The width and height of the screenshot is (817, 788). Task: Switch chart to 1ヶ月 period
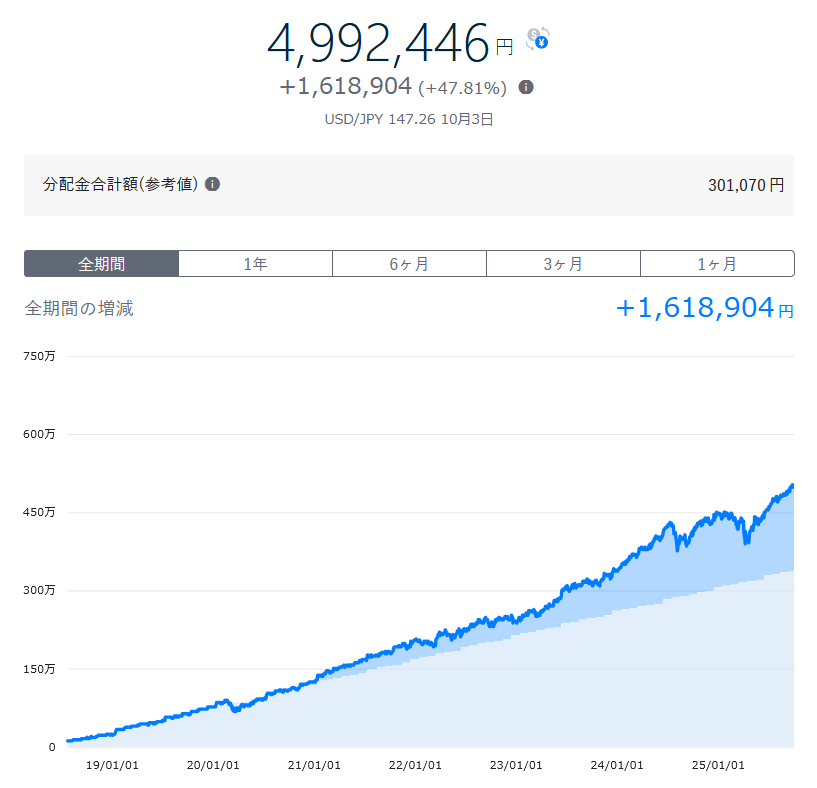(x=717, y=264)
